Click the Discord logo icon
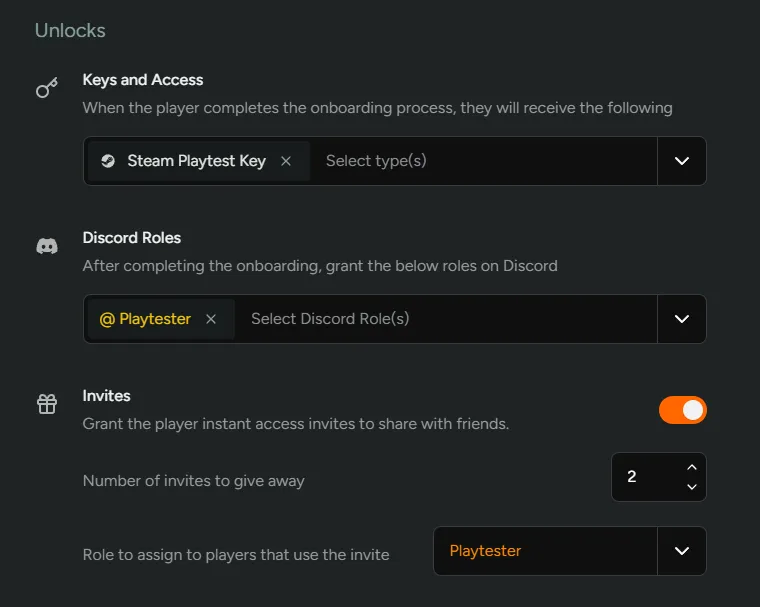The image size is (760, 607). coord(47,246)
